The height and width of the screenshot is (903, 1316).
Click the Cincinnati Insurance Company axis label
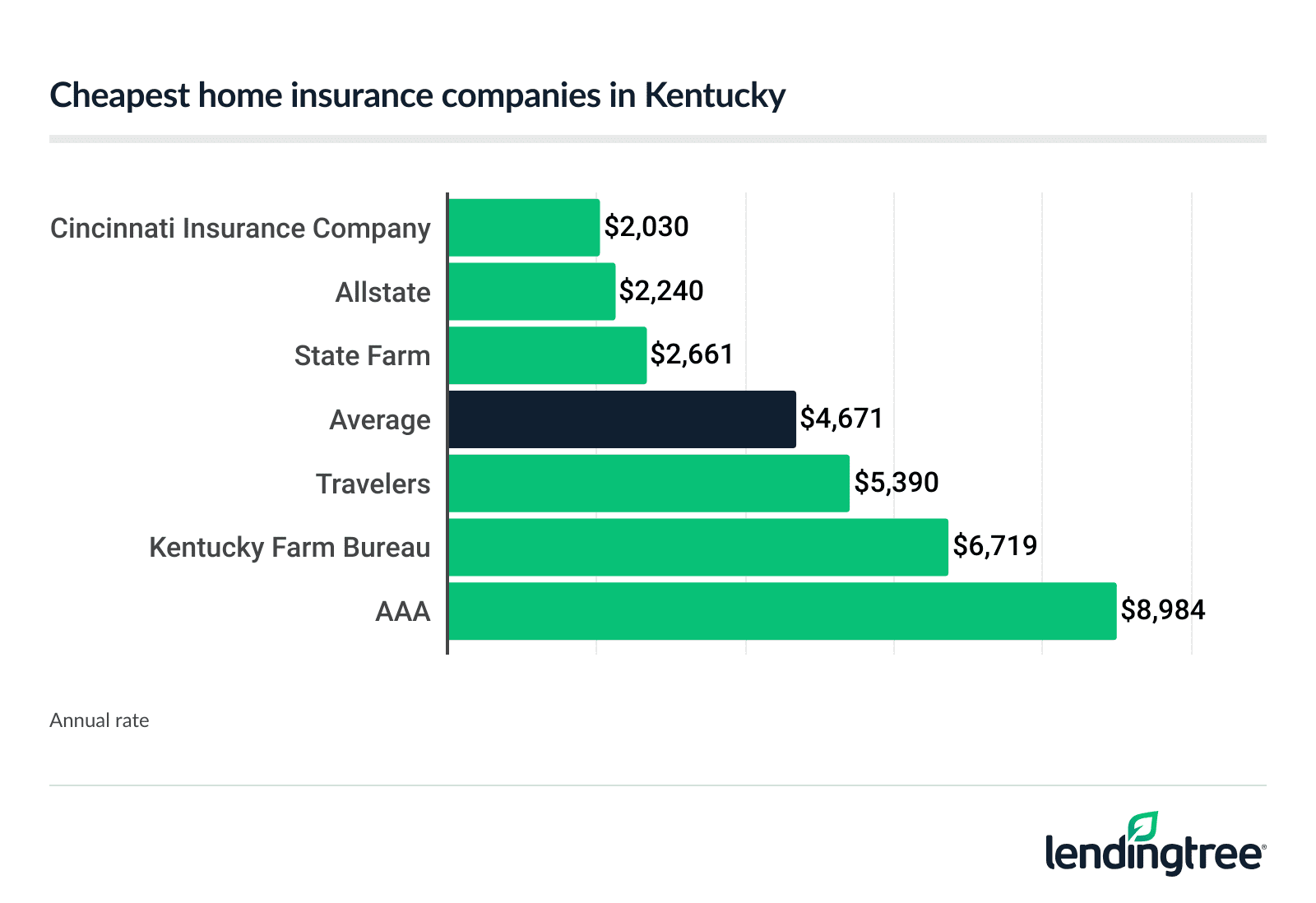[x=240, y=229]
